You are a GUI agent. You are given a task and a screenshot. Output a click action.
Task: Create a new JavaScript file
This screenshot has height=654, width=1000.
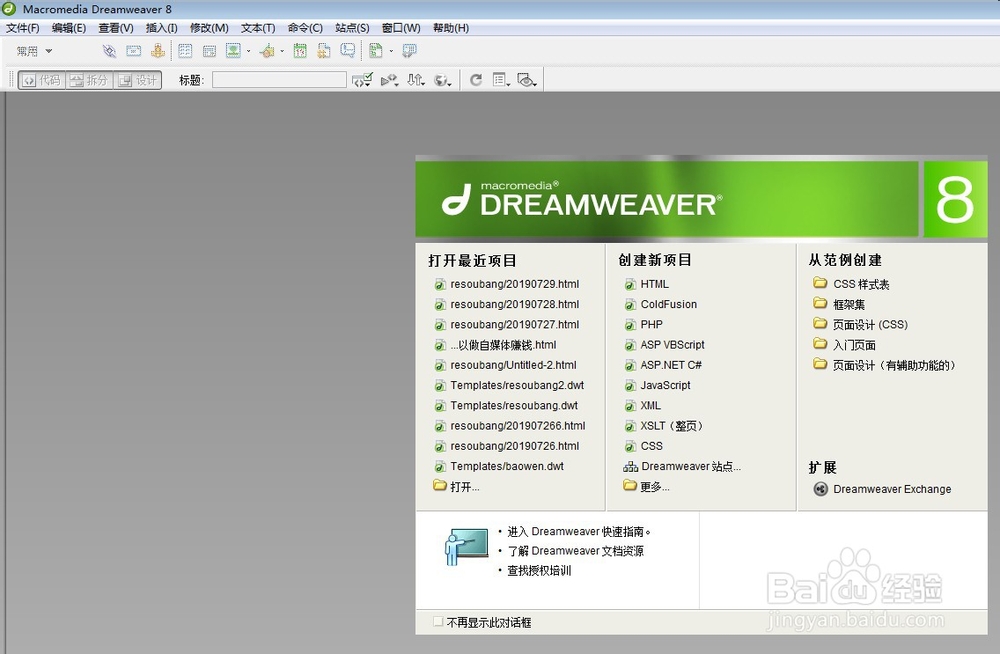click(665, 385)
